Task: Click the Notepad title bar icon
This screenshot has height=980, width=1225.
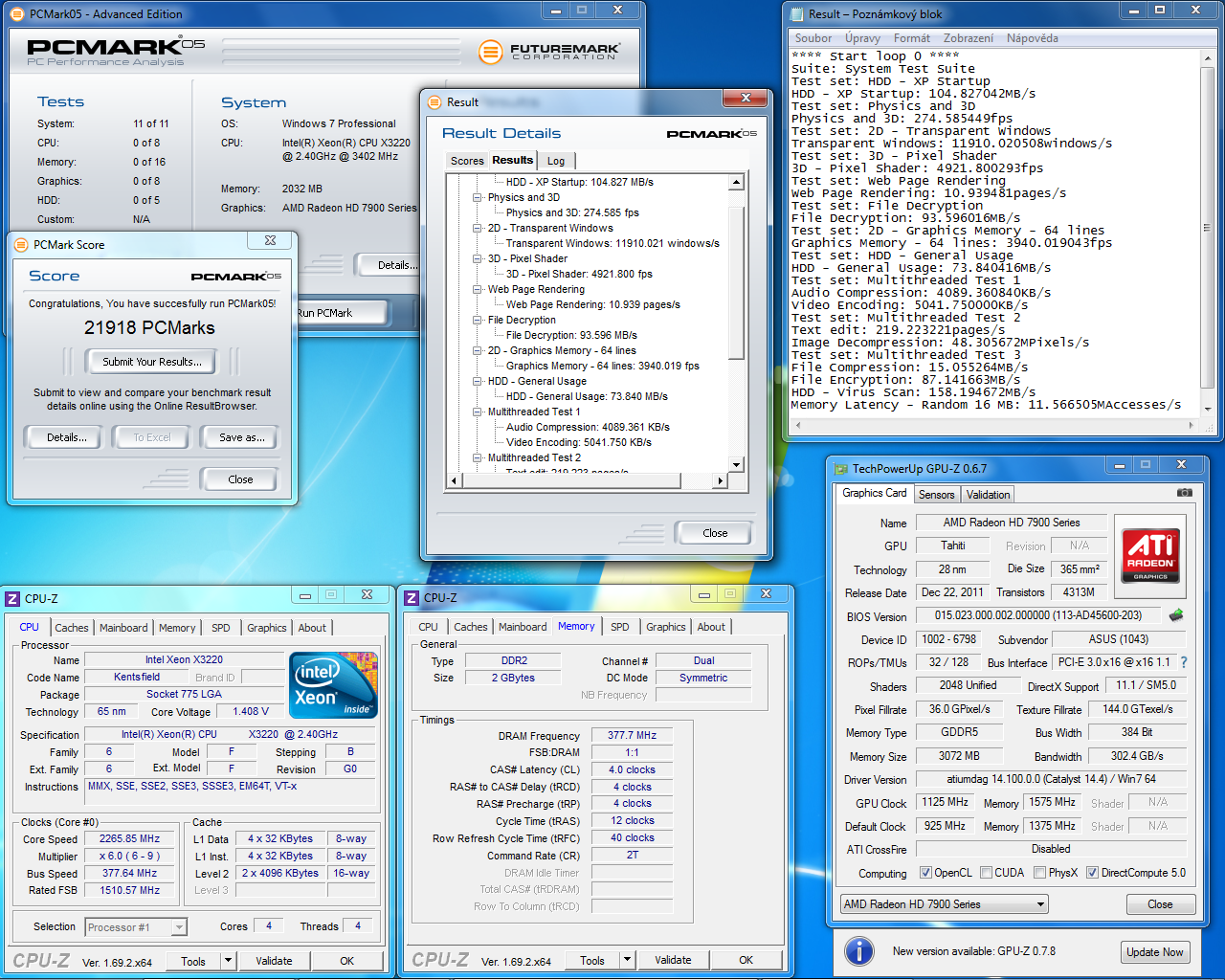Action: tap(796, 13)
